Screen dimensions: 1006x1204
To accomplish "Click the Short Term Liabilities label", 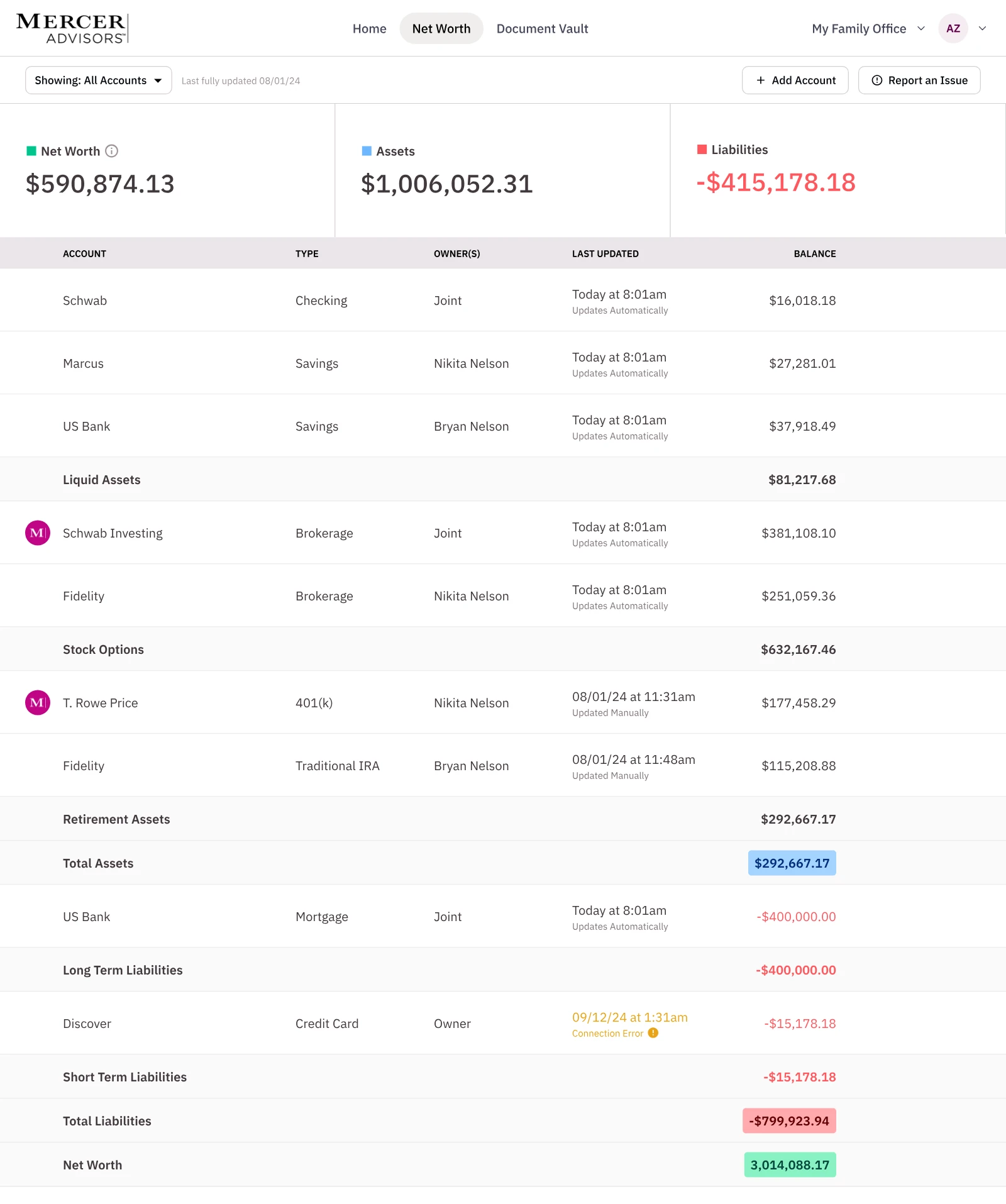I will 124,1077.
